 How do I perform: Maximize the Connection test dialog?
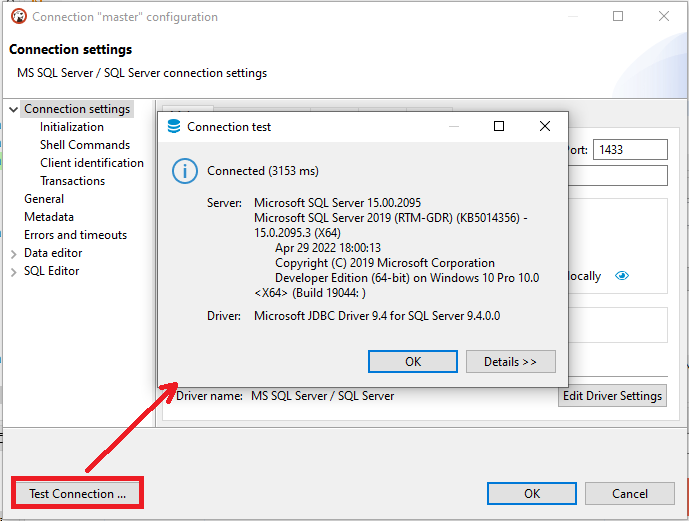pos(499,127)
